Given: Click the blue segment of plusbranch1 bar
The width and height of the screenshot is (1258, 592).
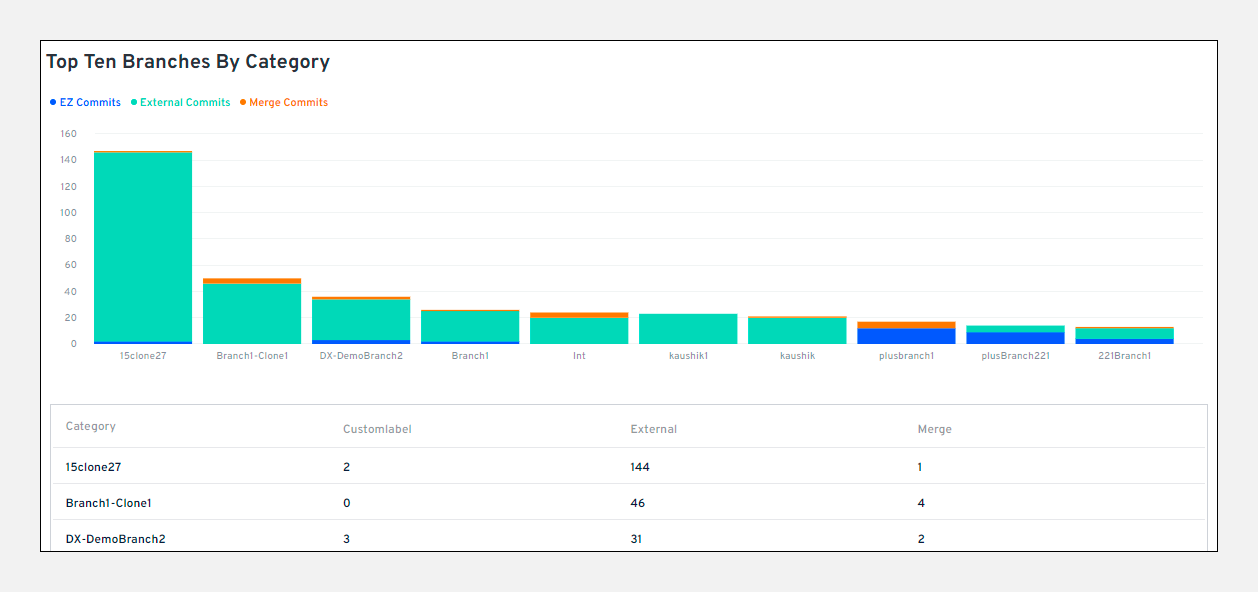Looking at the screenshot, I should [x=906, y=334].
